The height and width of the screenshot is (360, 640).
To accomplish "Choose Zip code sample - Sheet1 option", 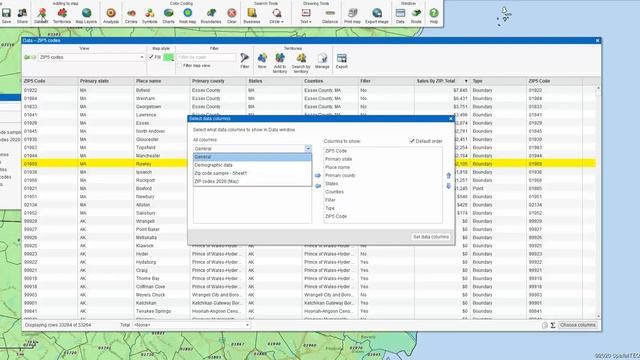I will point(252,173).
